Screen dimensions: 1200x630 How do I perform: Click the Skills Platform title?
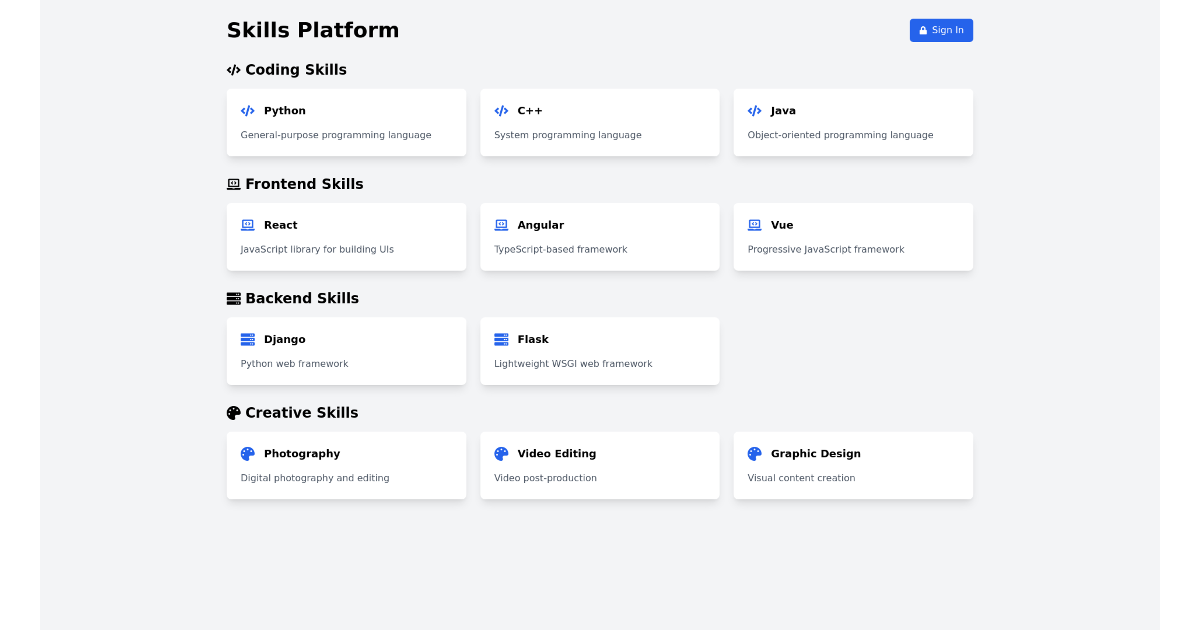pos(313,30)
